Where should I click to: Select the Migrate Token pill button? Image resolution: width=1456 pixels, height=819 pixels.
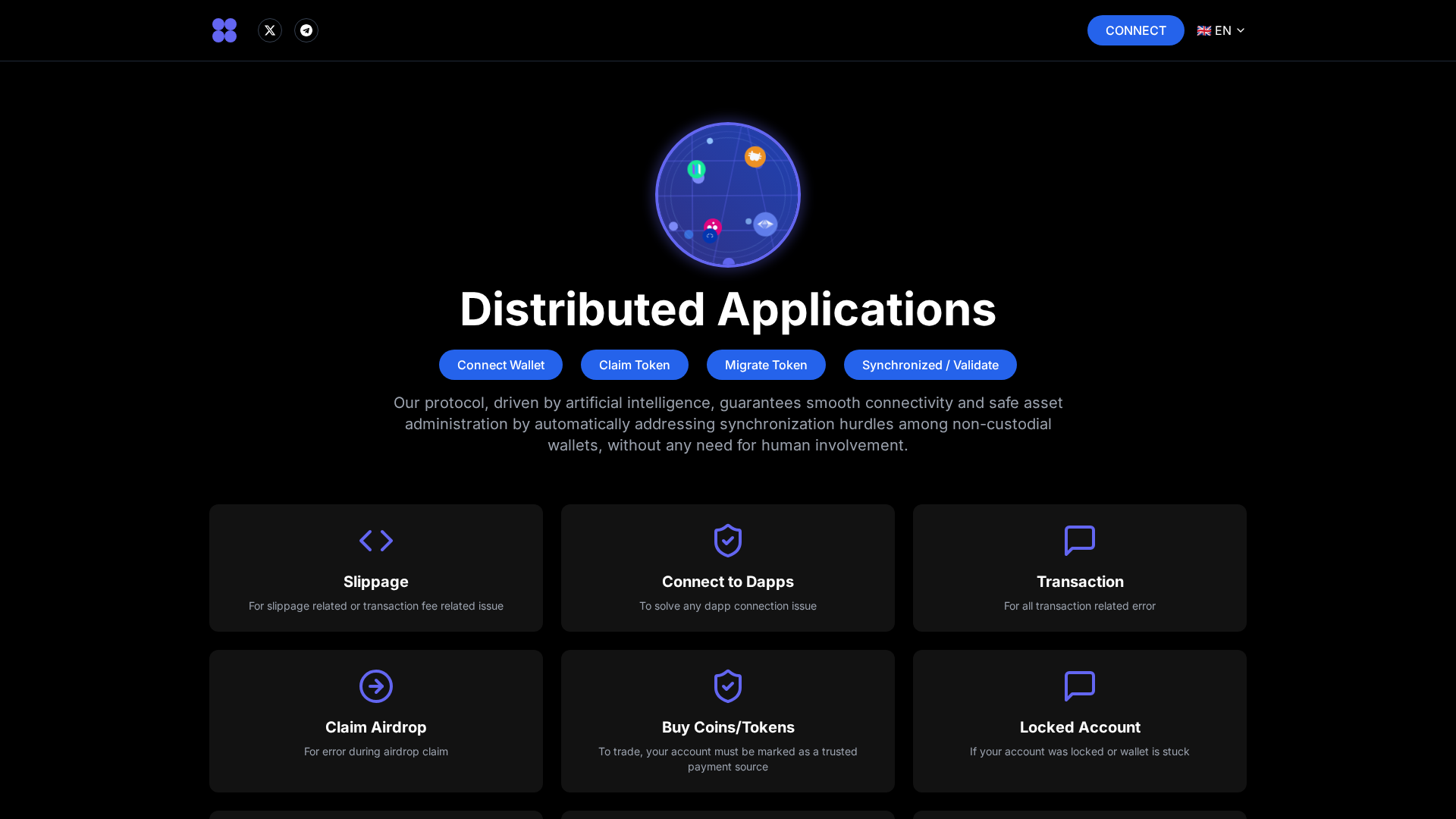pos(766,365)
